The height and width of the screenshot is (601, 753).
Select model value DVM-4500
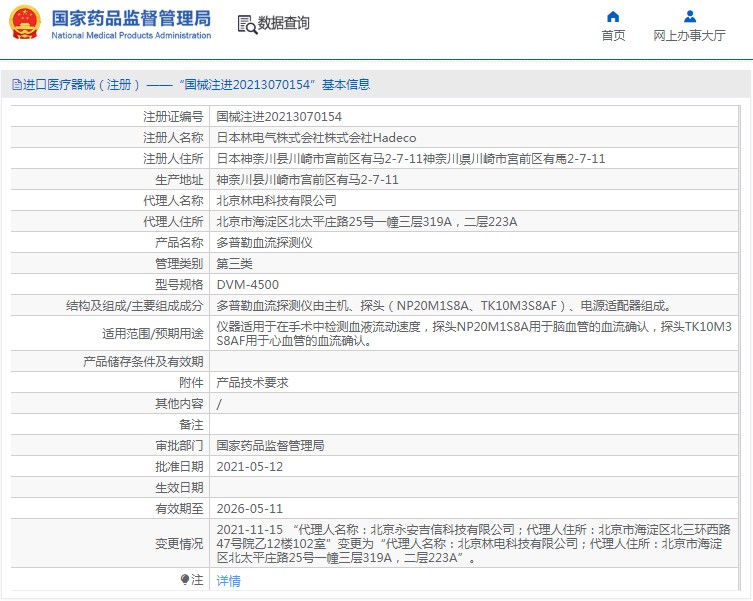pos(247,285)
